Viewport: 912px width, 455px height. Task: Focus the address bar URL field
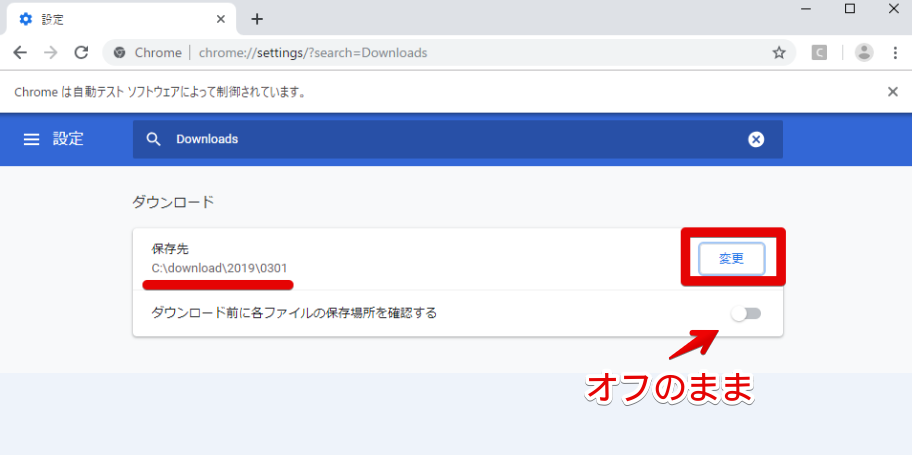click(x=449, y=53)
